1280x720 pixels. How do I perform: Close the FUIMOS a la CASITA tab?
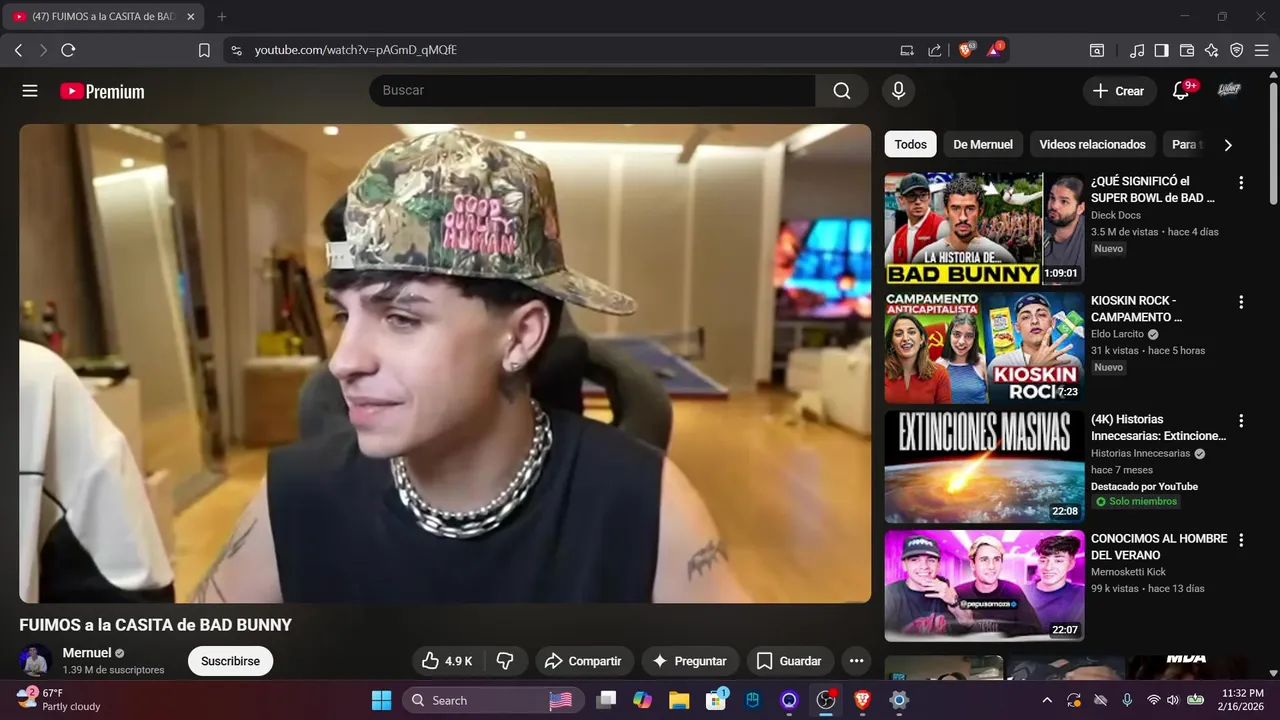[191, 17]
